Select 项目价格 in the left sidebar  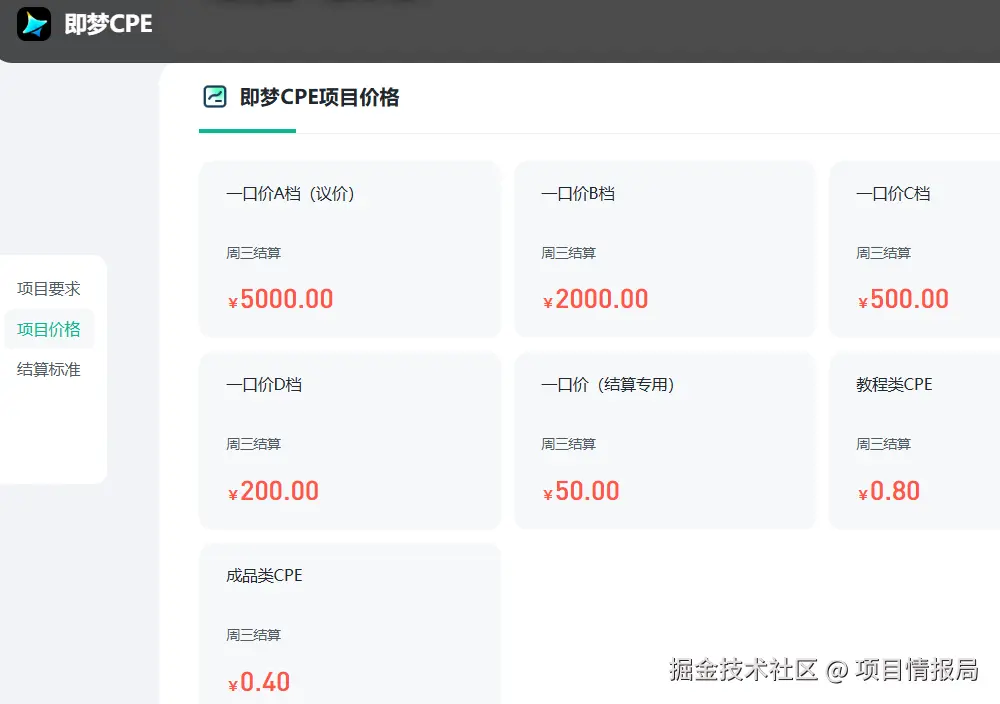48,329
